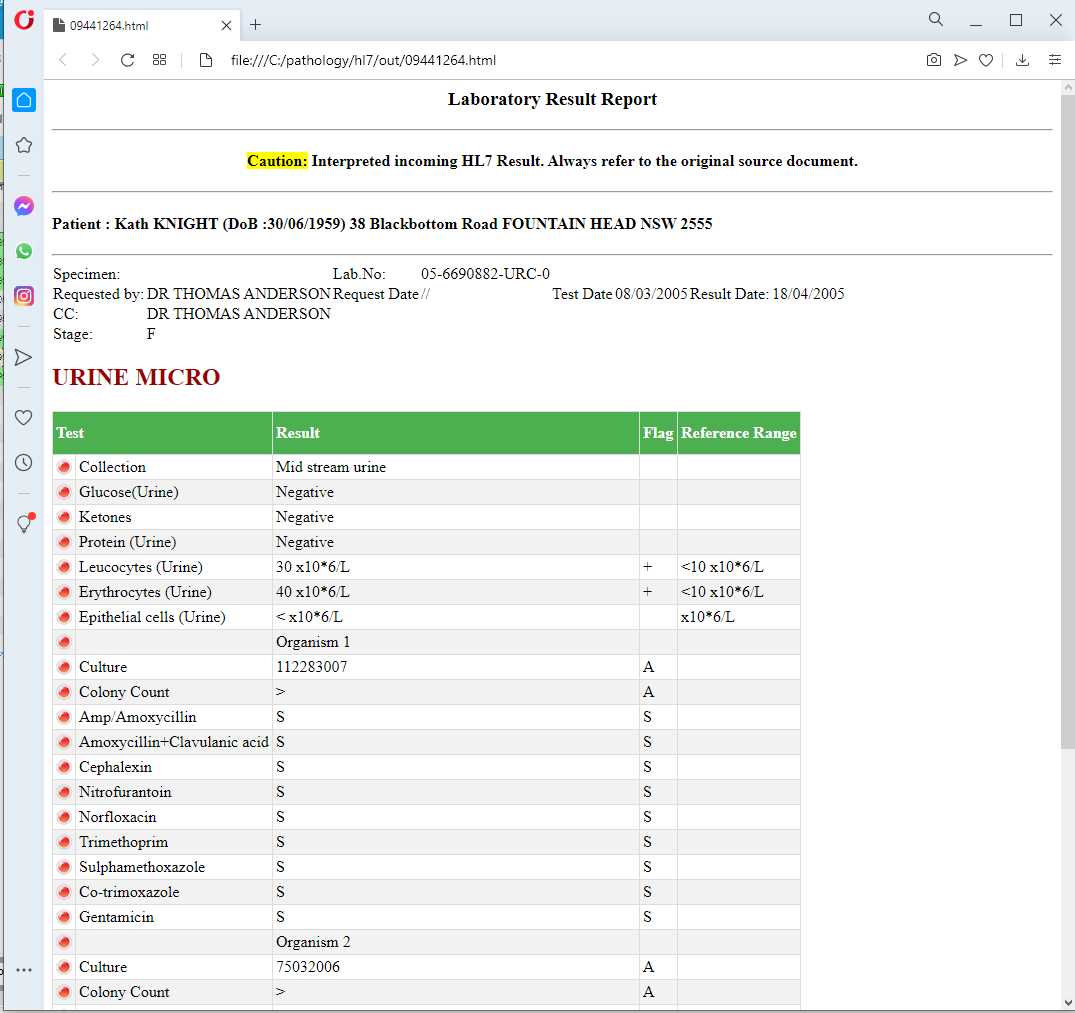Click the vertical scrollbar thumb
Screen dimensions: 1075x1013
point(1067,422)
